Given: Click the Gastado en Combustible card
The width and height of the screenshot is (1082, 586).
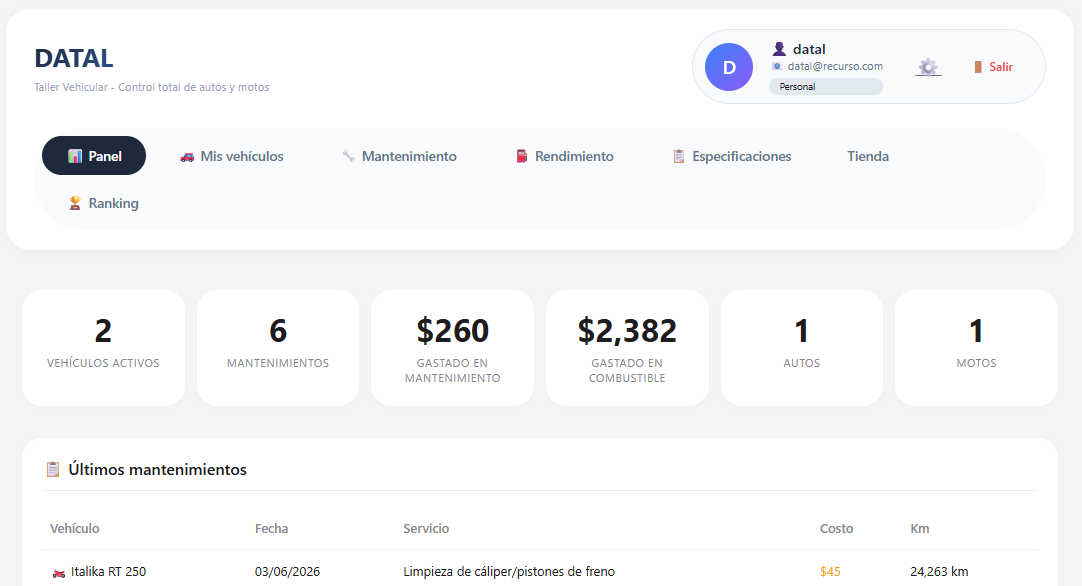Looking at the screenshot, I should coord(627,348).
